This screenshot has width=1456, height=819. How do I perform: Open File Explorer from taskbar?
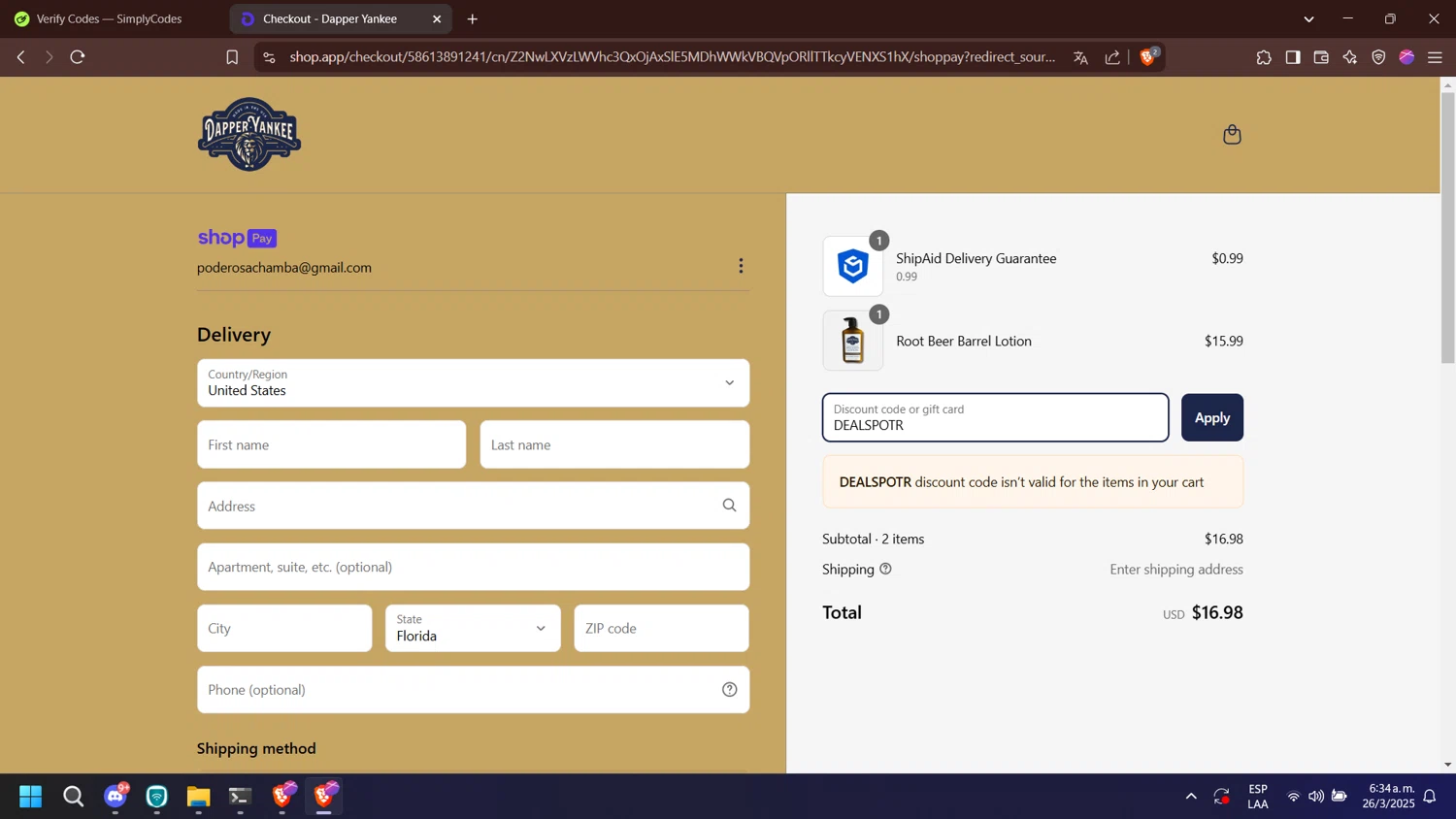(198, 797)
